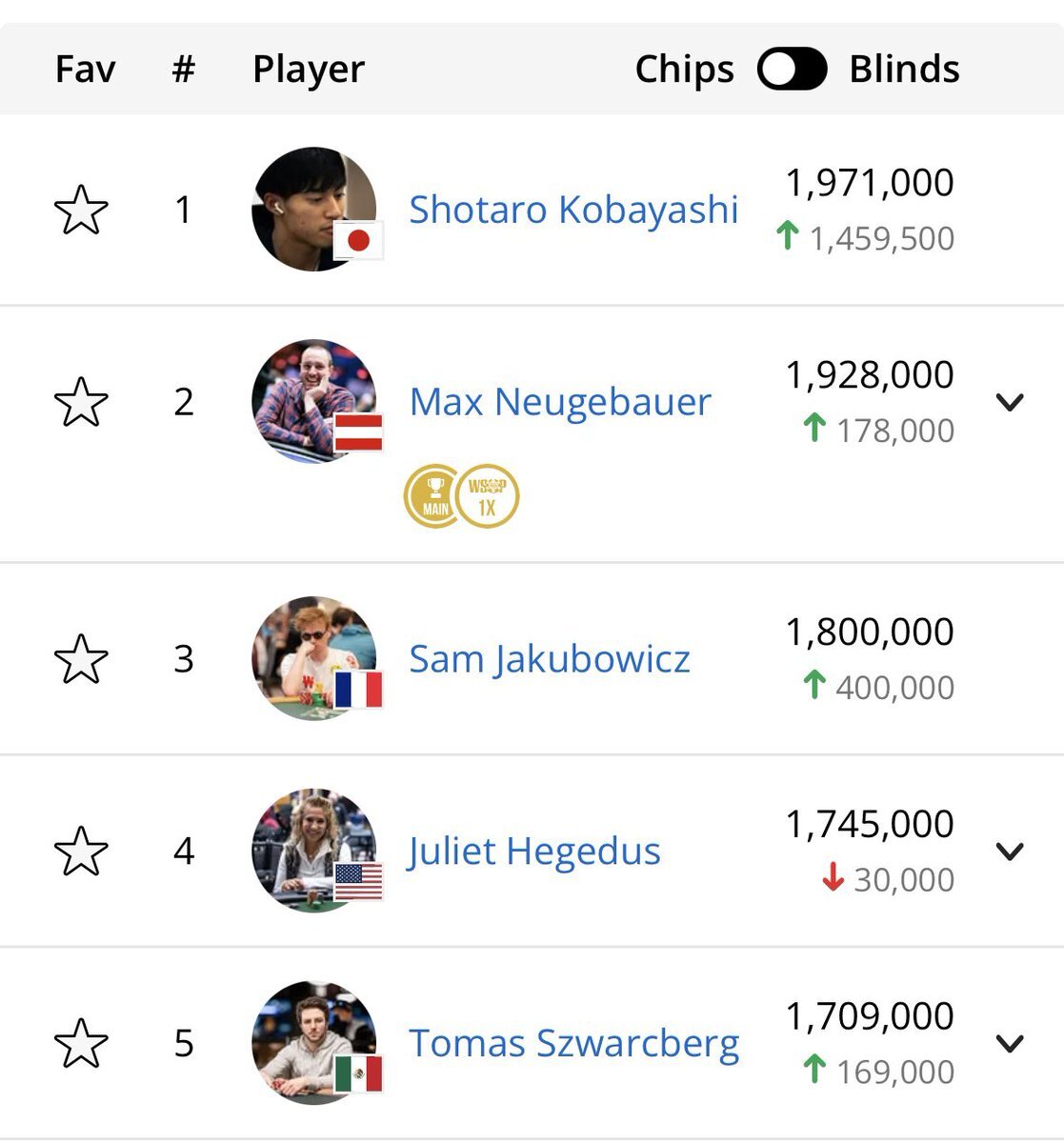Expand Tomas Szwarcberg's row chevron

click(x=1010, y=1043)
